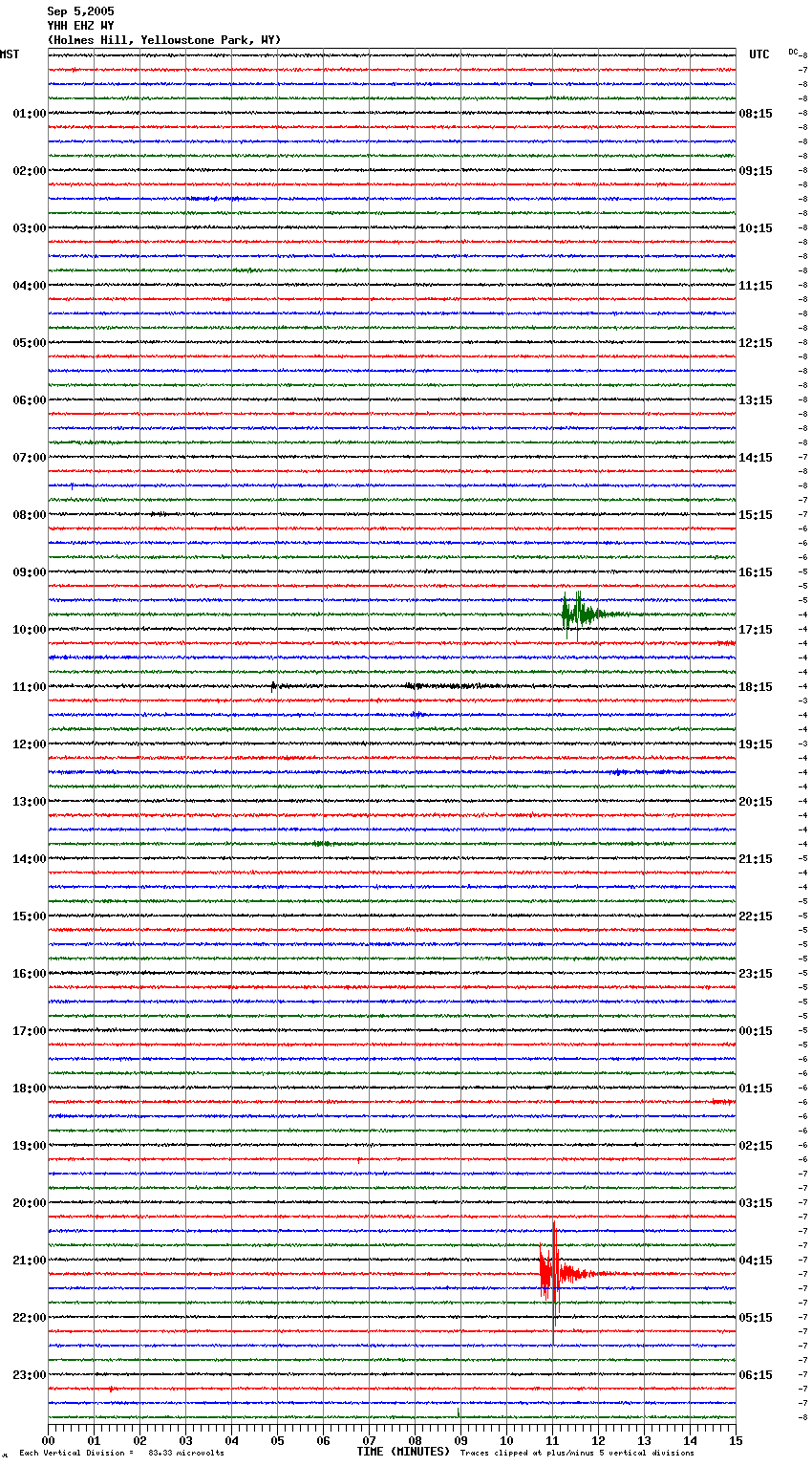
Task: Click the UTC time label '20:15'
Action: click(756, 802)
